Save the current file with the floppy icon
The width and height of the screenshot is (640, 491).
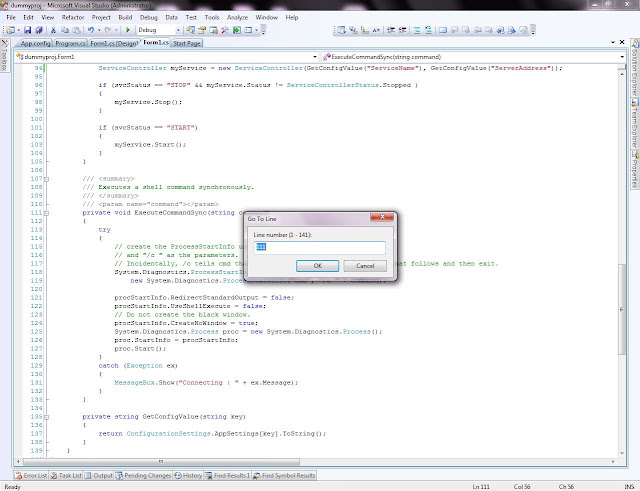pos(28,30)
